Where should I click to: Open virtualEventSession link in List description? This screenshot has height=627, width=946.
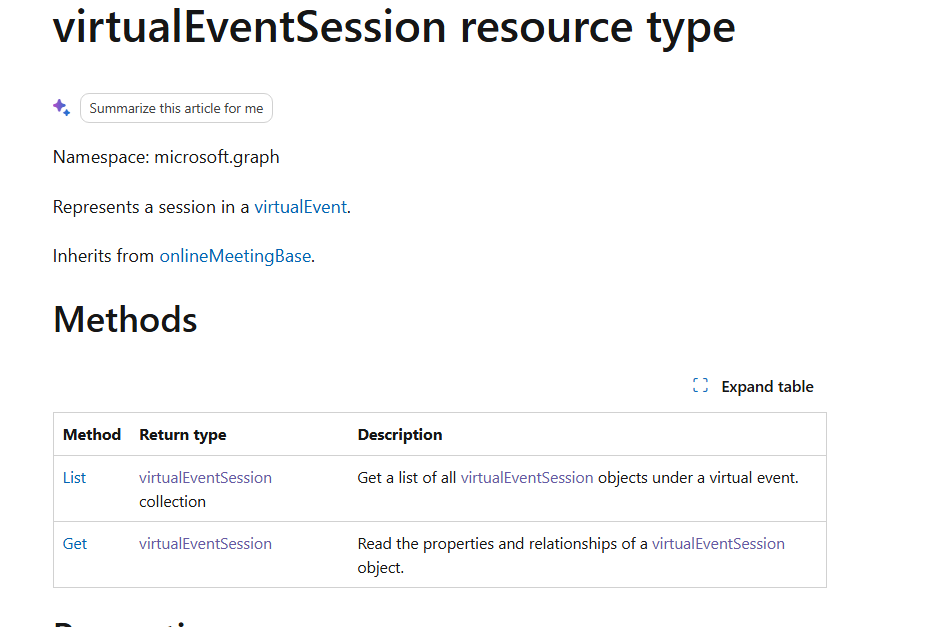[x=527, y=477]
